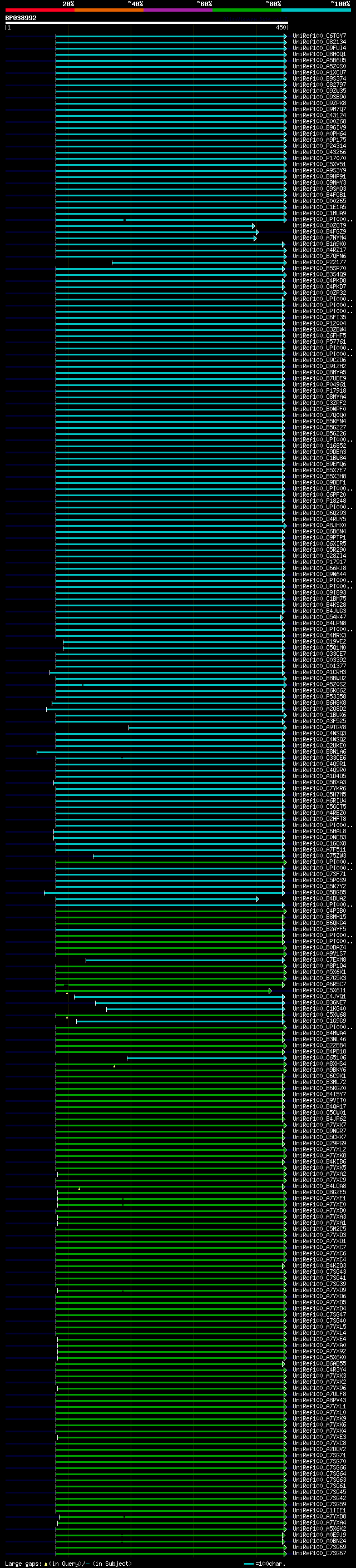Click hit label UniRef100_B6AB55
Viewport: 356px width, 1568px height.
click(x=319, y=1363)
